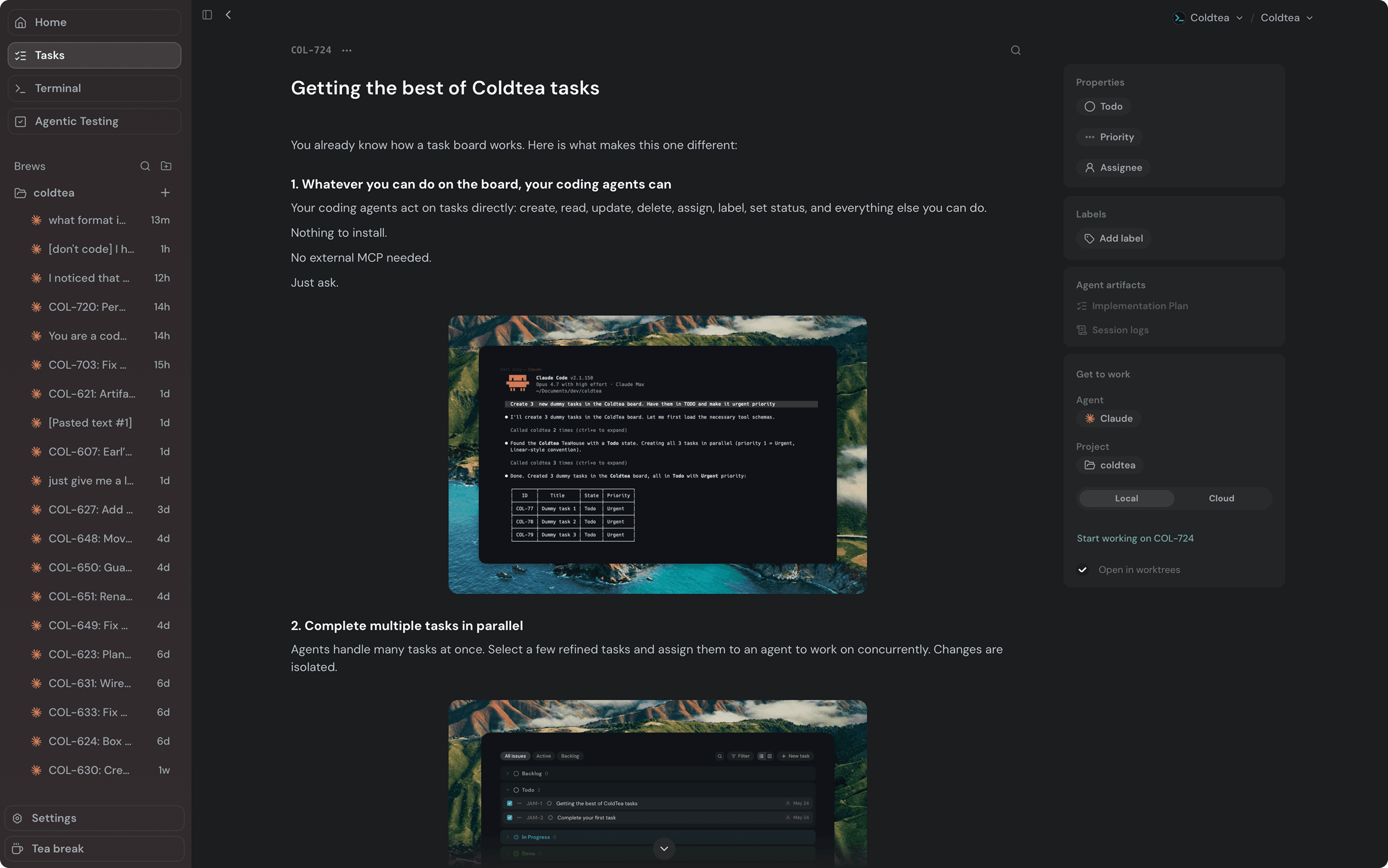Image resolution: width=1388 pixels, height=868 pixels.
Task: Open session 'COL-630: Cre...'
Action: point(100,770)
